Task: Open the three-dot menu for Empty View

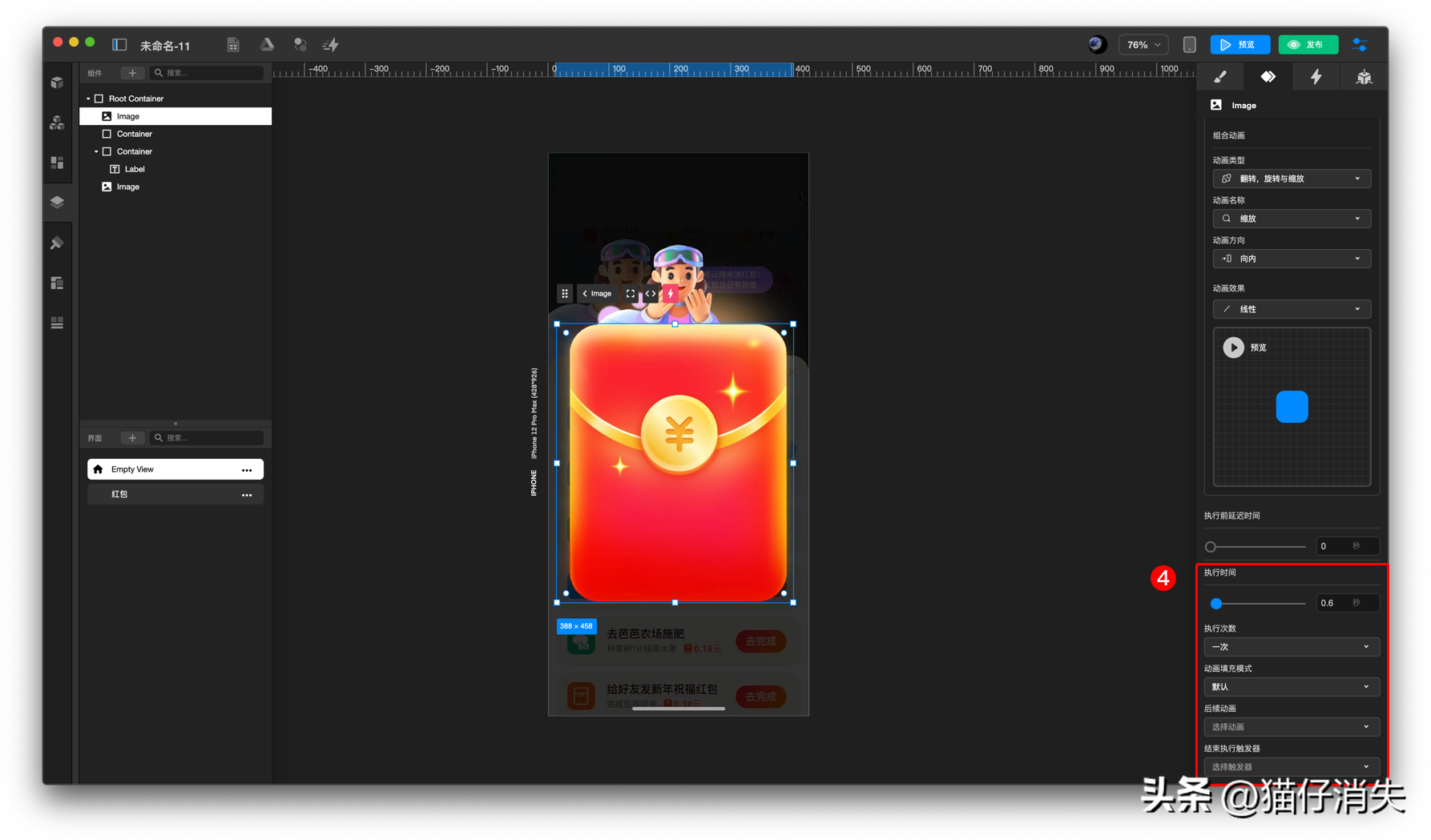Action: pyautogui.click(x=247, y=470)
